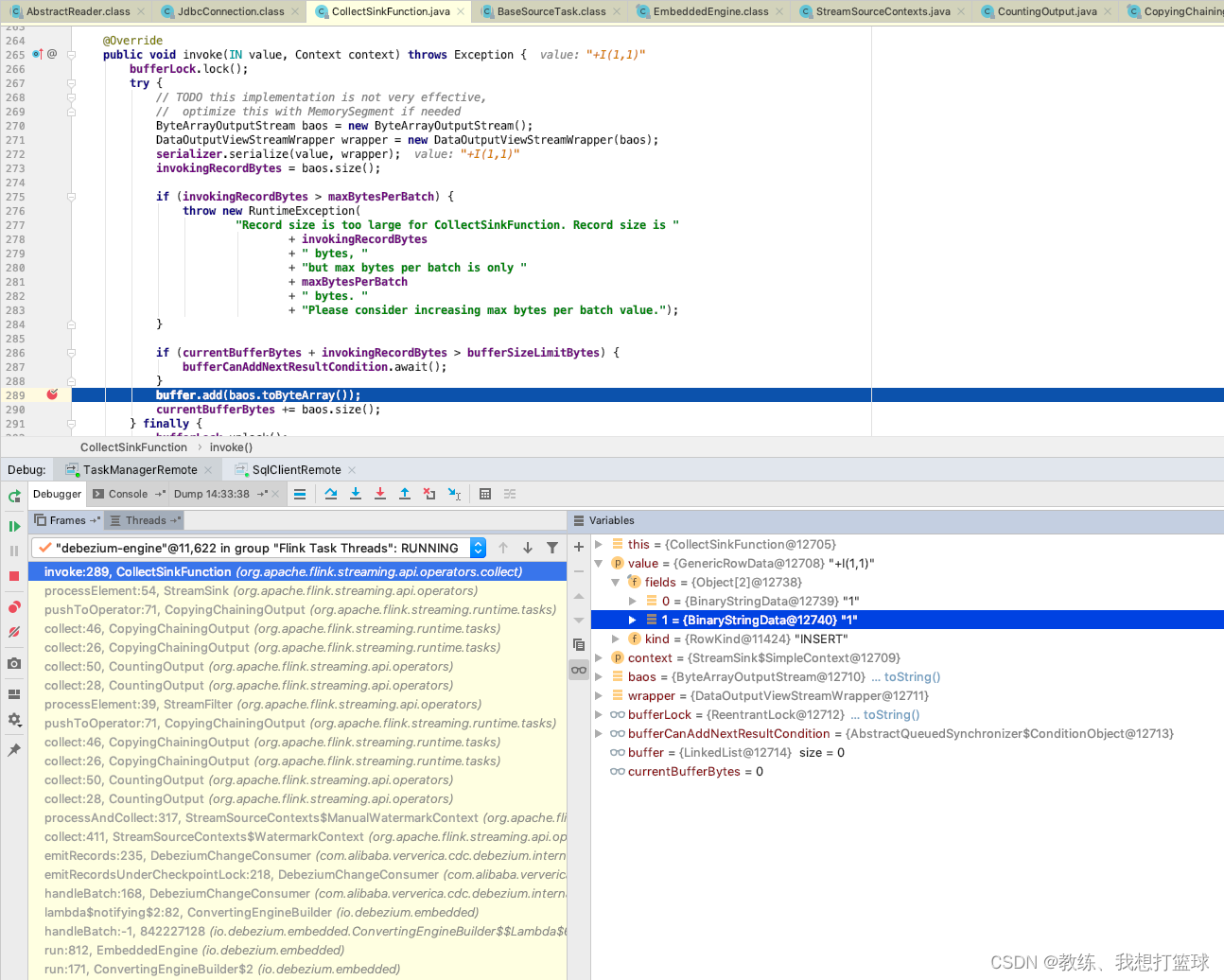Screen dimensions: 1224x980
Task: Click the frames filter funnel icon
Action: point(552,548)
